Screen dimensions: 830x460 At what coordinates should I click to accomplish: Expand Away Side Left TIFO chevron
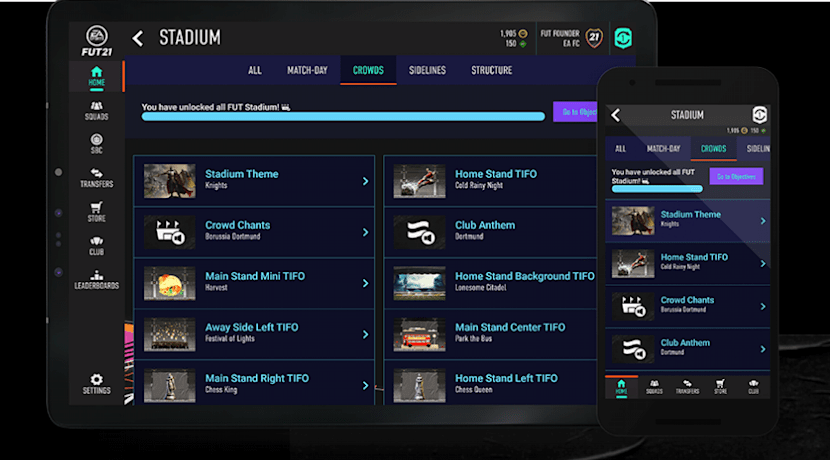[x=365, y=335]
